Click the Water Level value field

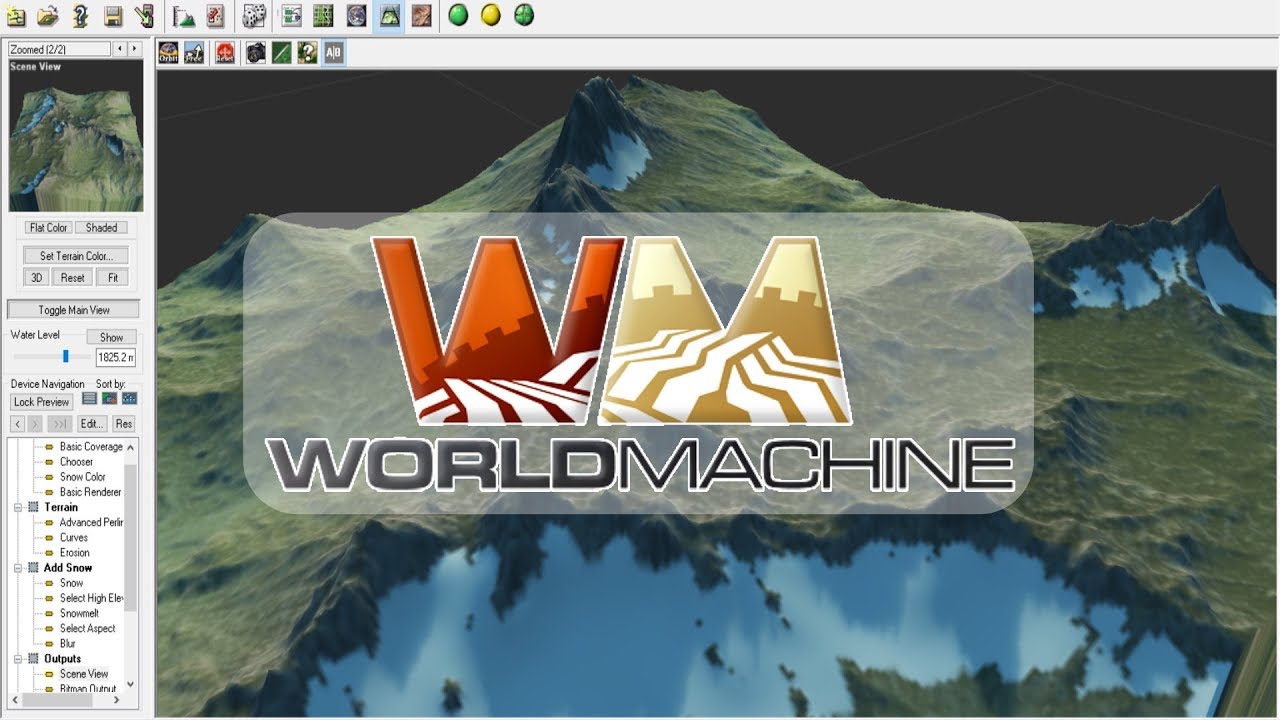[x=116, y=357]
